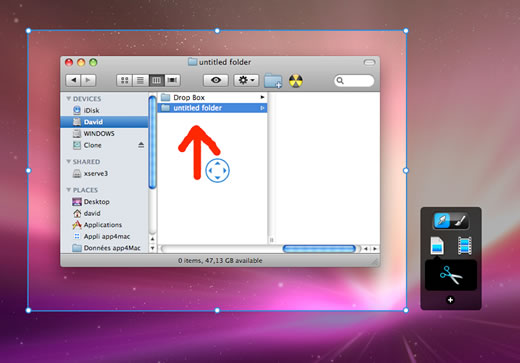Click the Finder title bar folder icon
This screenshot has height=363, width=520.
tap(192, 62)
